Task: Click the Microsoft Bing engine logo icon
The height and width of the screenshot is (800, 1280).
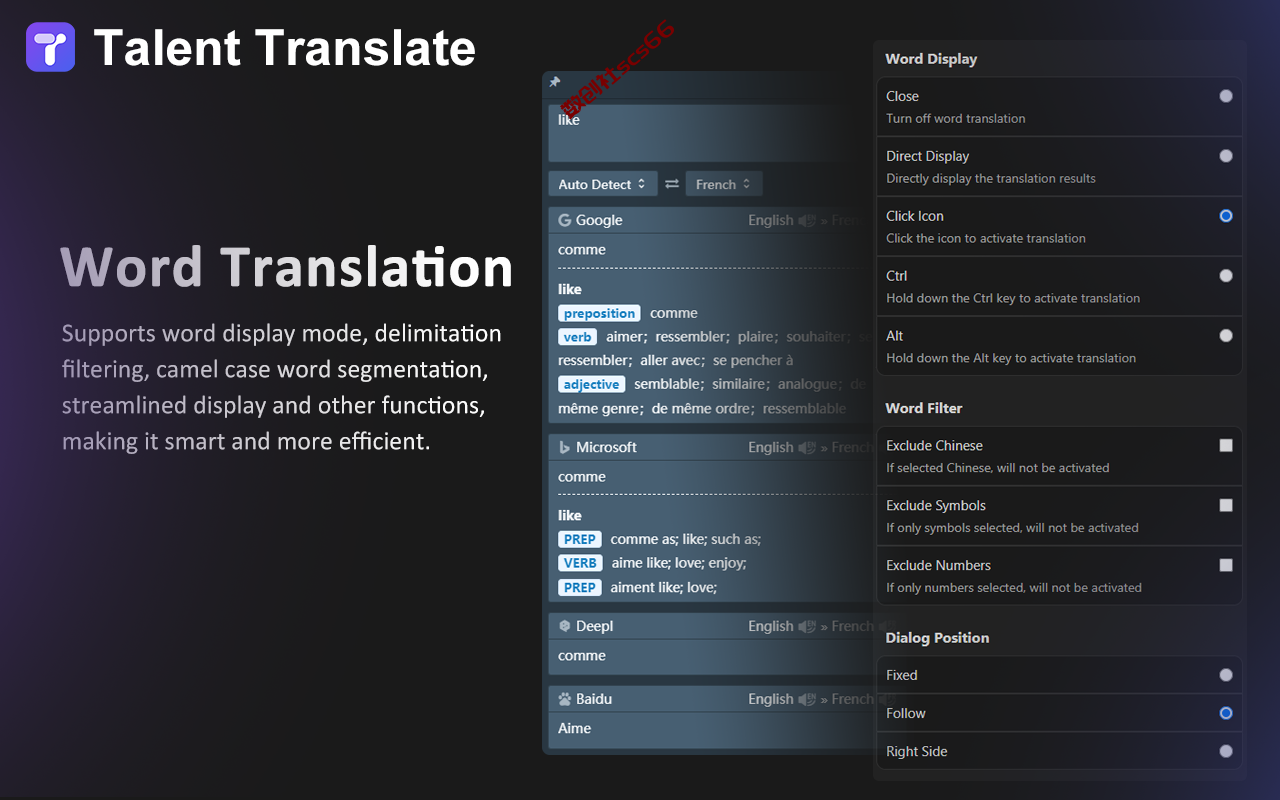Action: click(x=565, y=447)
